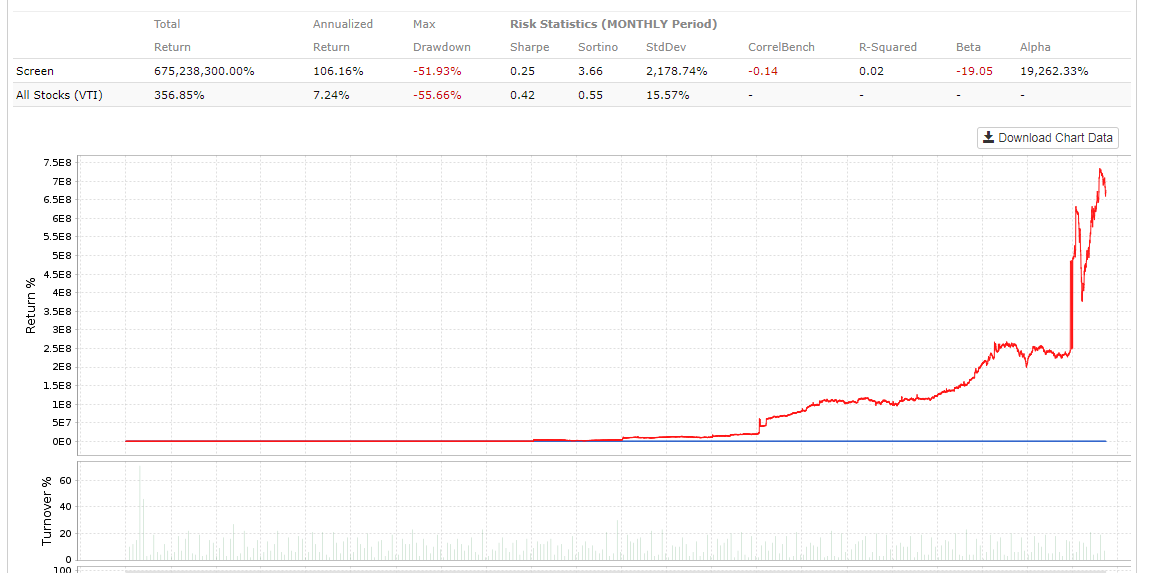Click the Sharpe column header
1153x573 pixels.
click(x=529, y=47)
